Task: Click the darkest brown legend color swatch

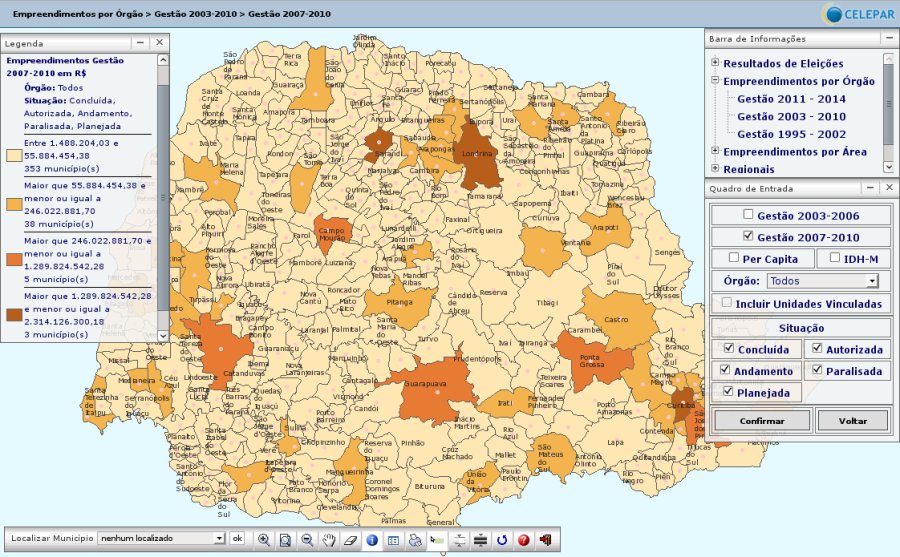Action: coord(14,314)
